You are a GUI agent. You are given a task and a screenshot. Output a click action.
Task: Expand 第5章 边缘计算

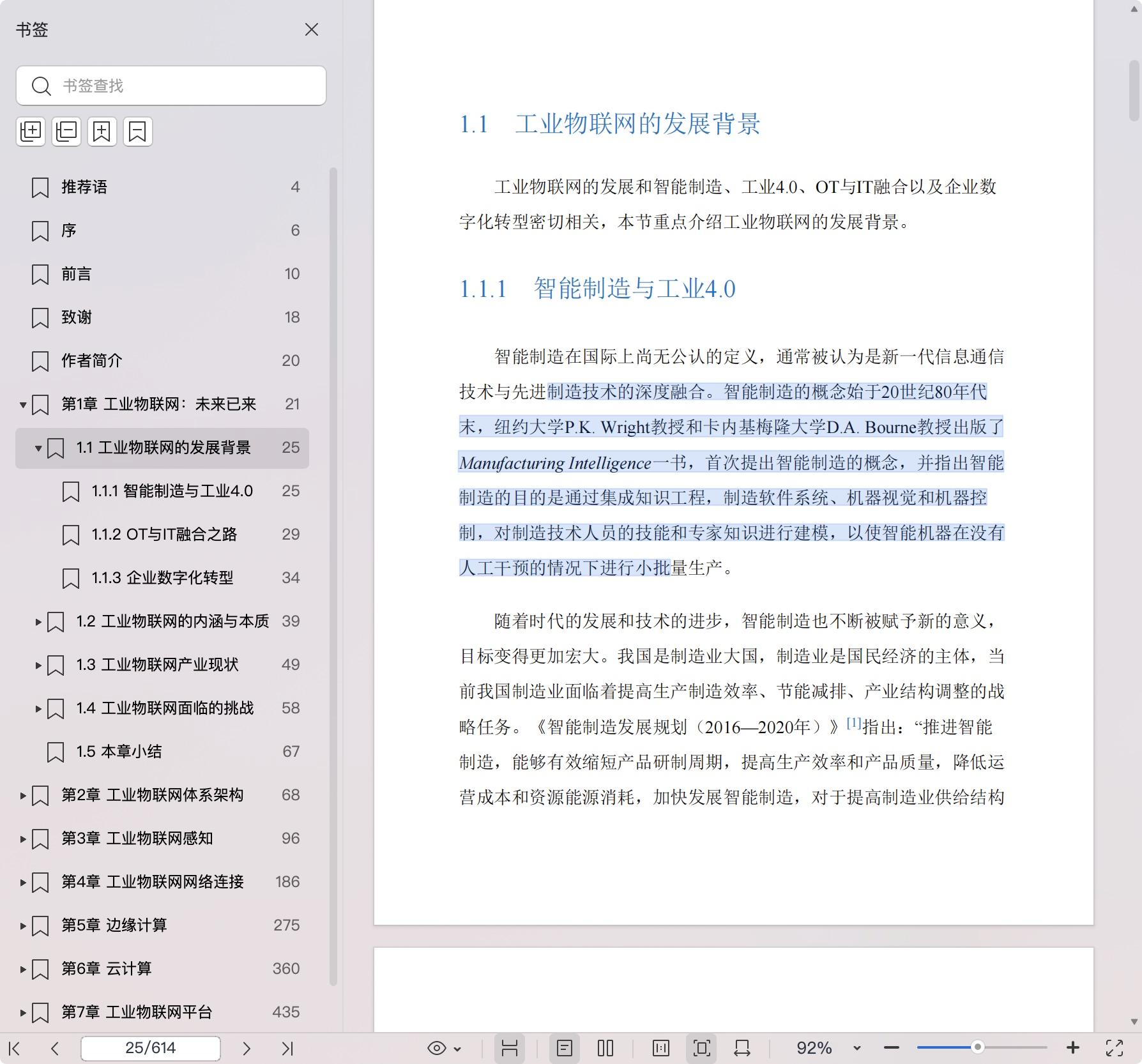[x=23, y=926]
